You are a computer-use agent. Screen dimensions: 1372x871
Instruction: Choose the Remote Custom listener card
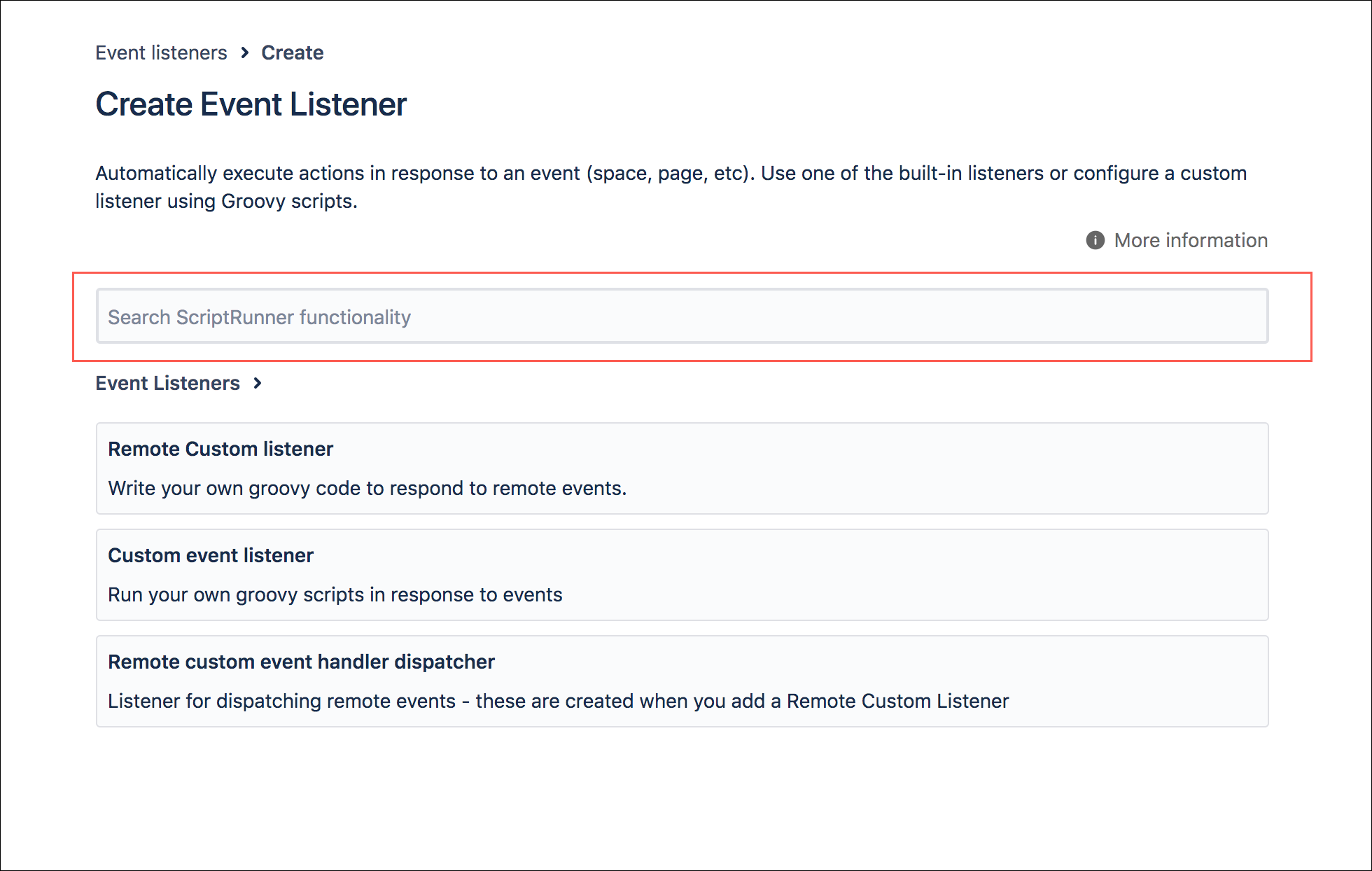tap(682, 468)
